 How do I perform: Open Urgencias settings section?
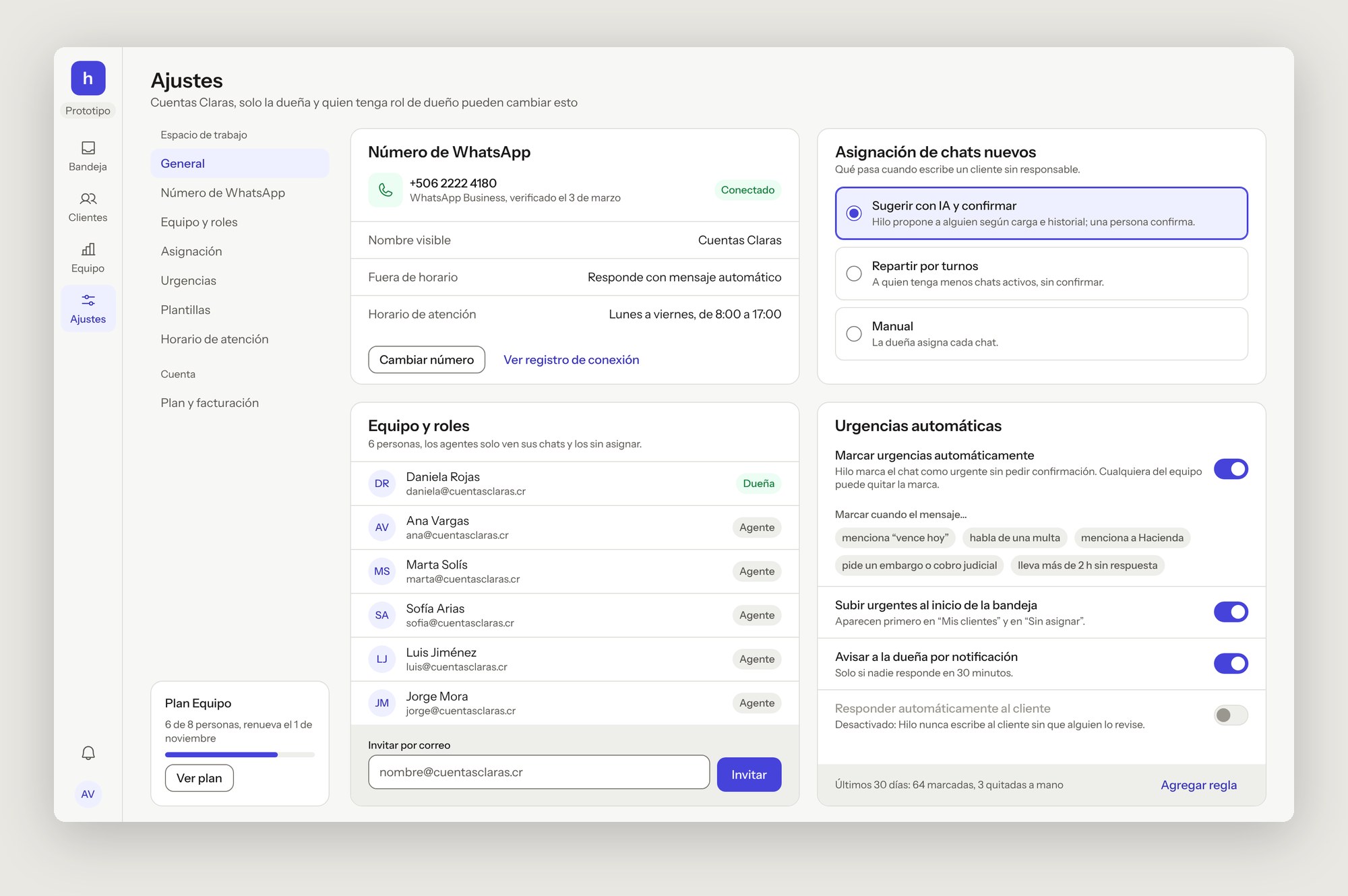point(240,281)
